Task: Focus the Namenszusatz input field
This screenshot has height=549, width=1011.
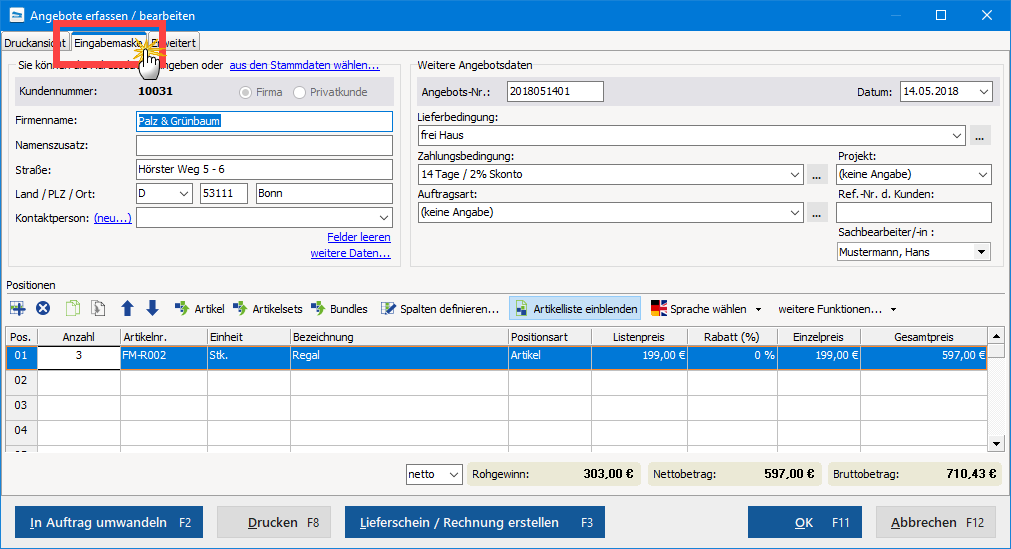Action: click(264, 145)
